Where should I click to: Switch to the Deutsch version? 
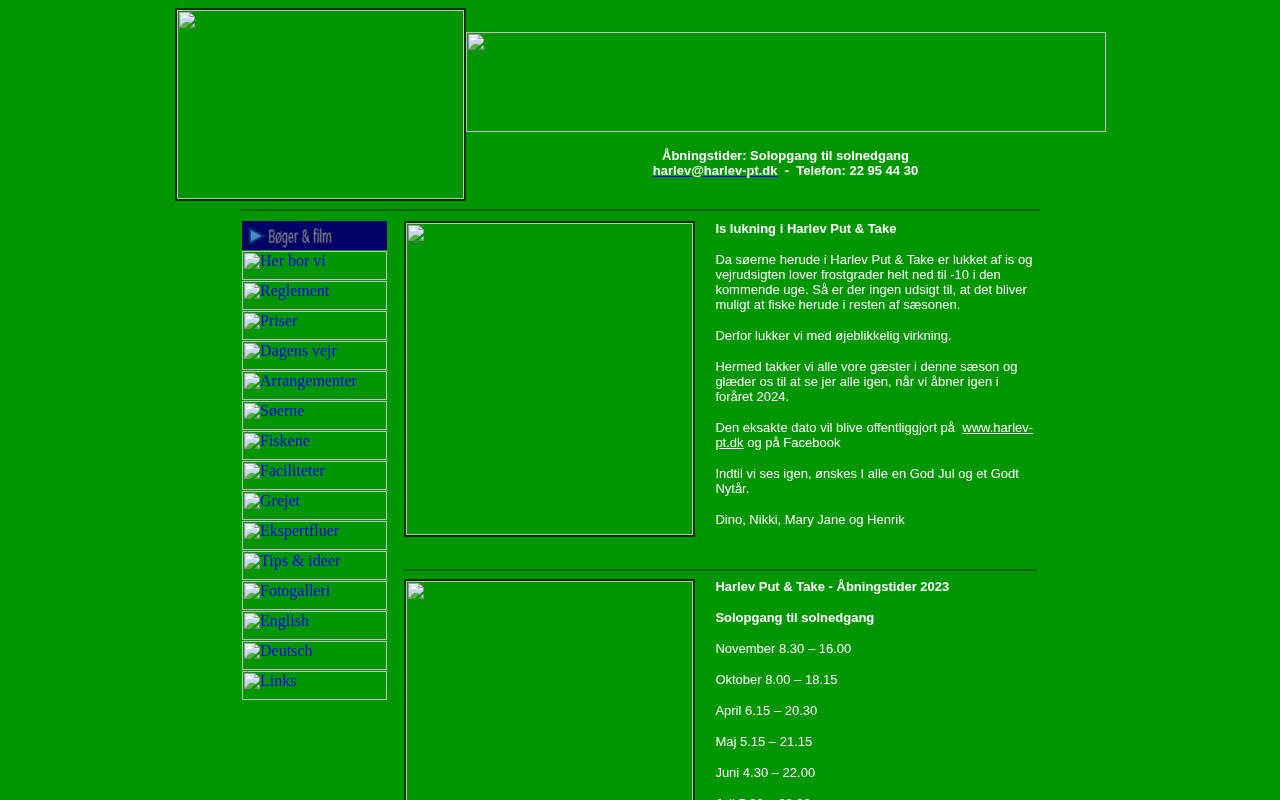tap(314, 656)
